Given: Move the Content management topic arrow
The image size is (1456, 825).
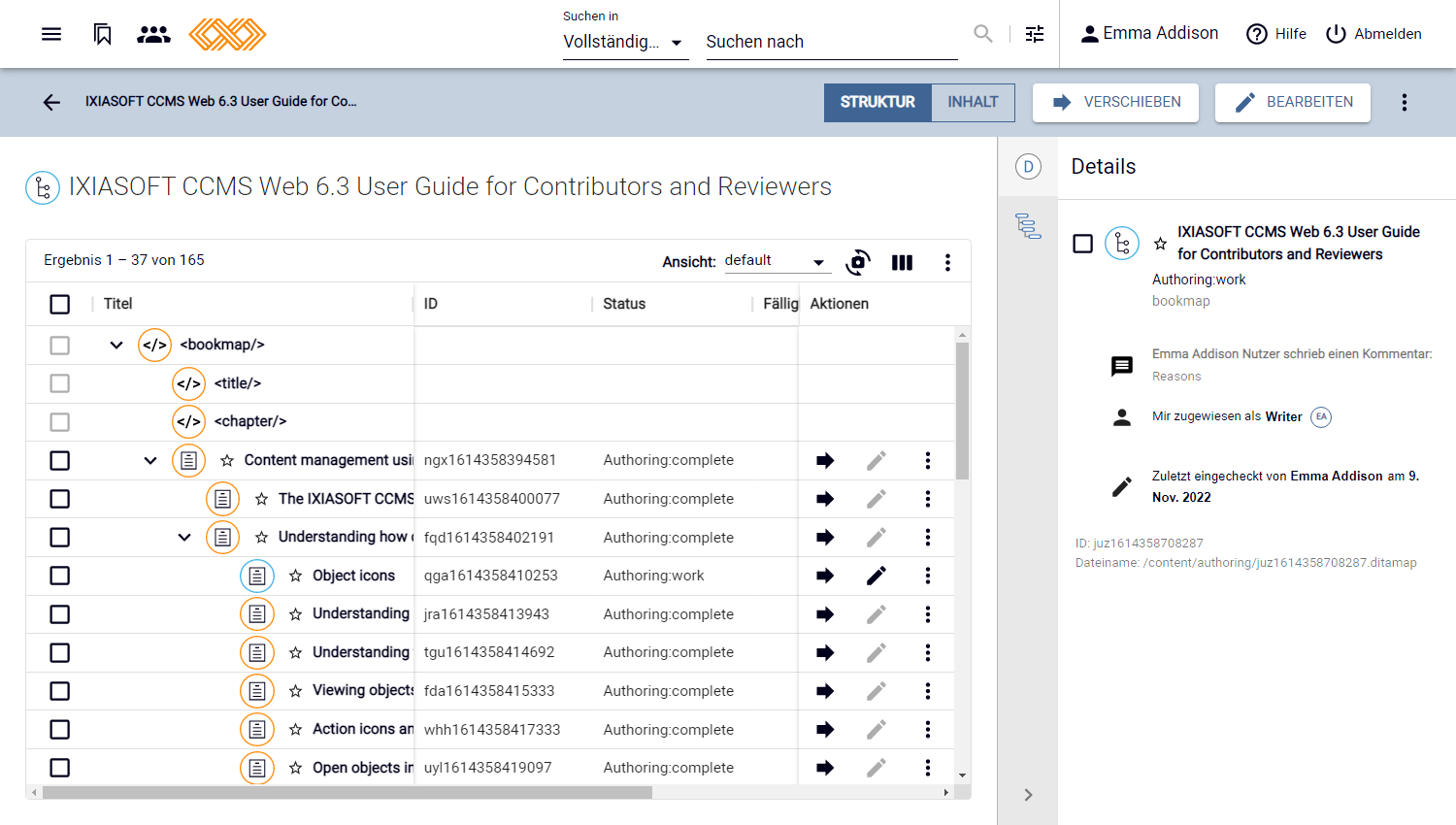Looking at the screenshot, I should pos(825,460).
